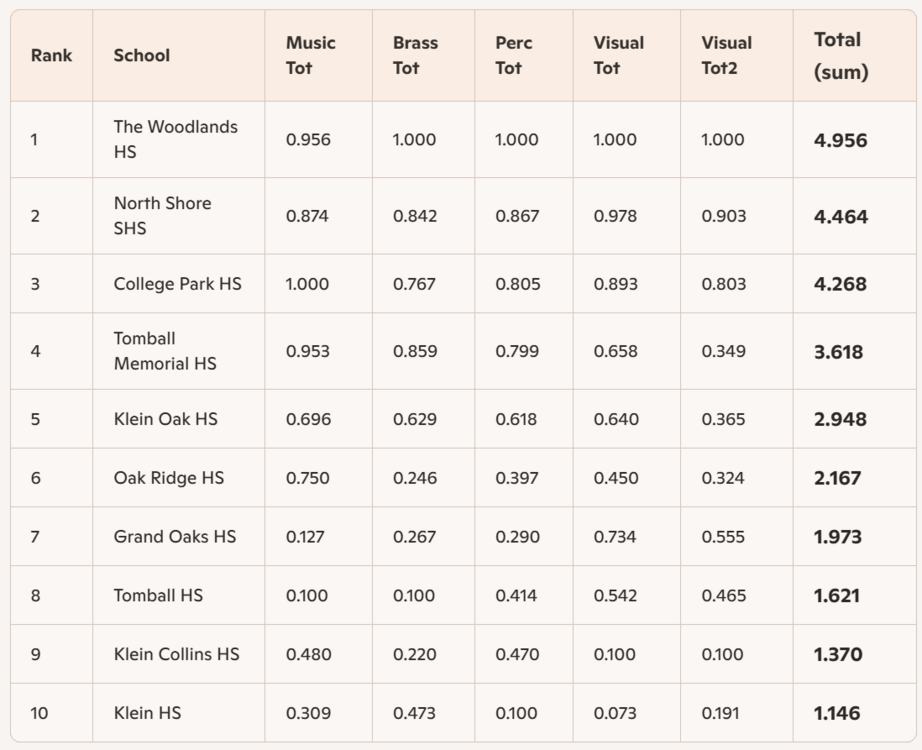
Task: Click the Total (sum) column header
Action: point(841,56)
